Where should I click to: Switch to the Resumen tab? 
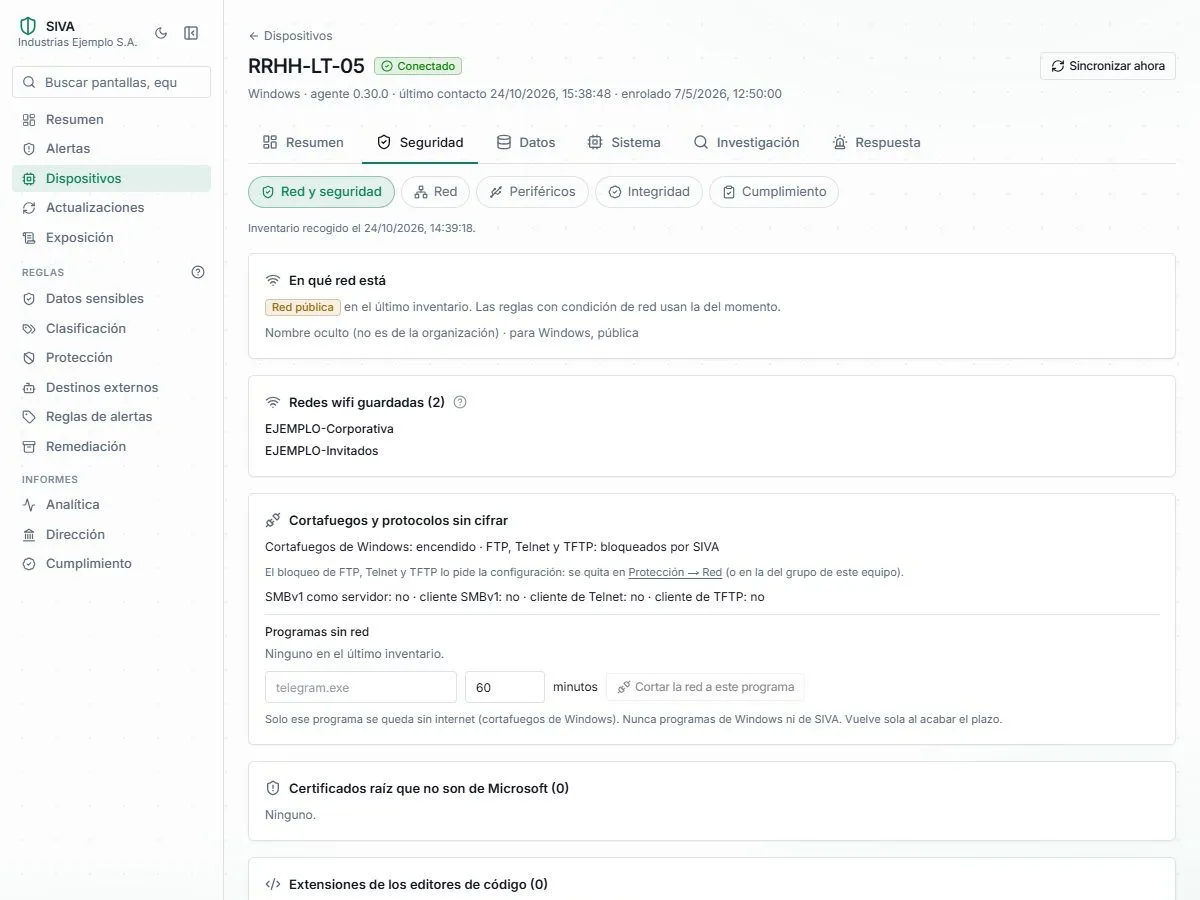(303, 142)
